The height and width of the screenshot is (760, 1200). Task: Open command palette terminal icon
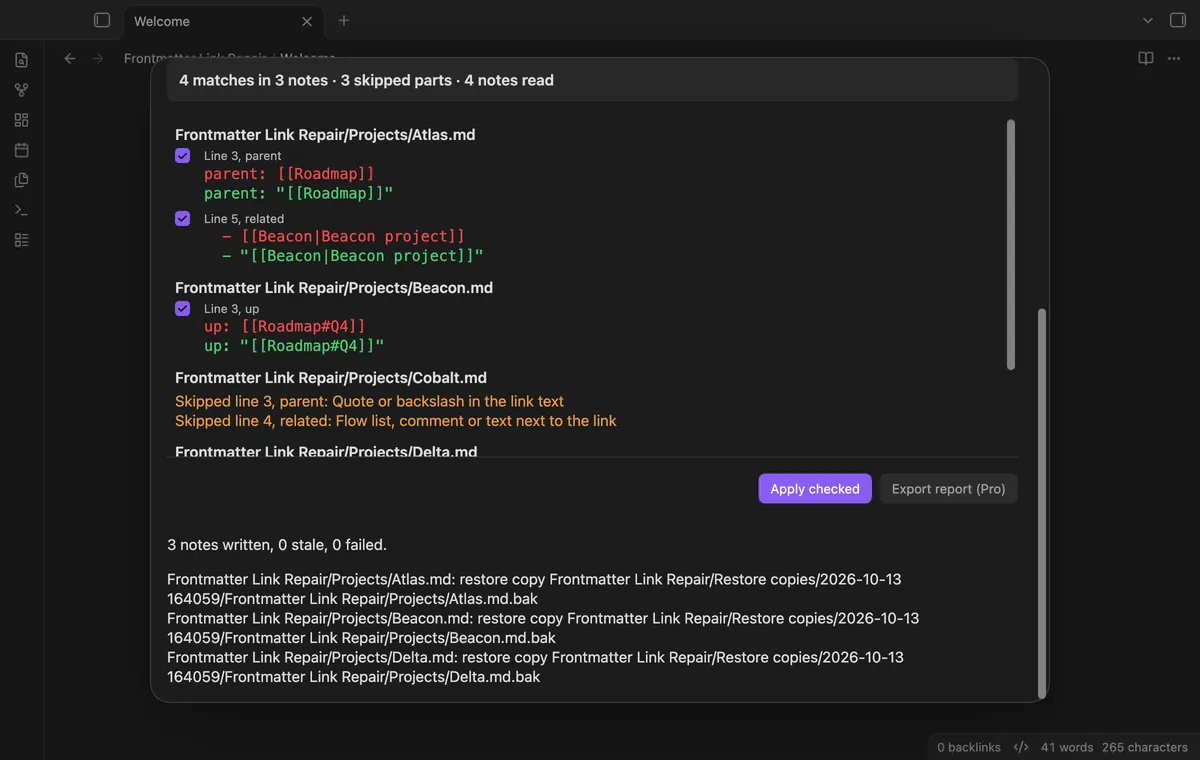click(x=22, y=210)
